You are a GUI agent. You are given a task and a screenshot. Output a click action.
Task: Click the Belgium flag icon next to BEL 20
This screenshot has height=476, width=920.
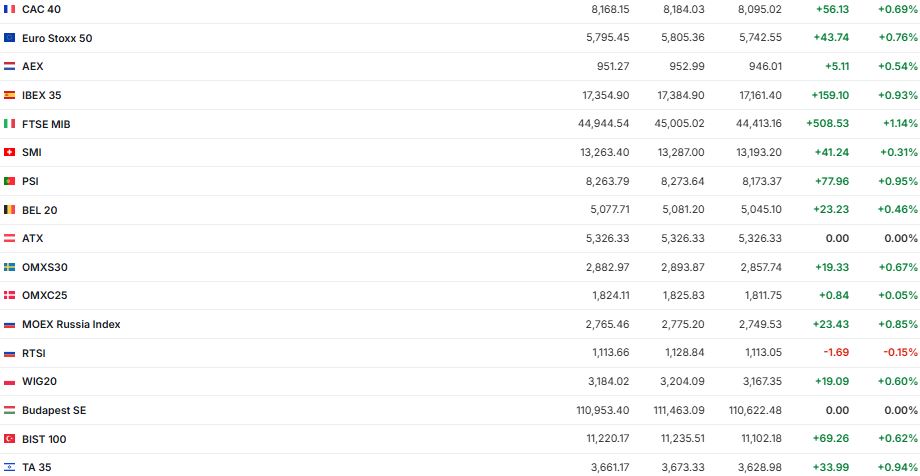[10, 210]
